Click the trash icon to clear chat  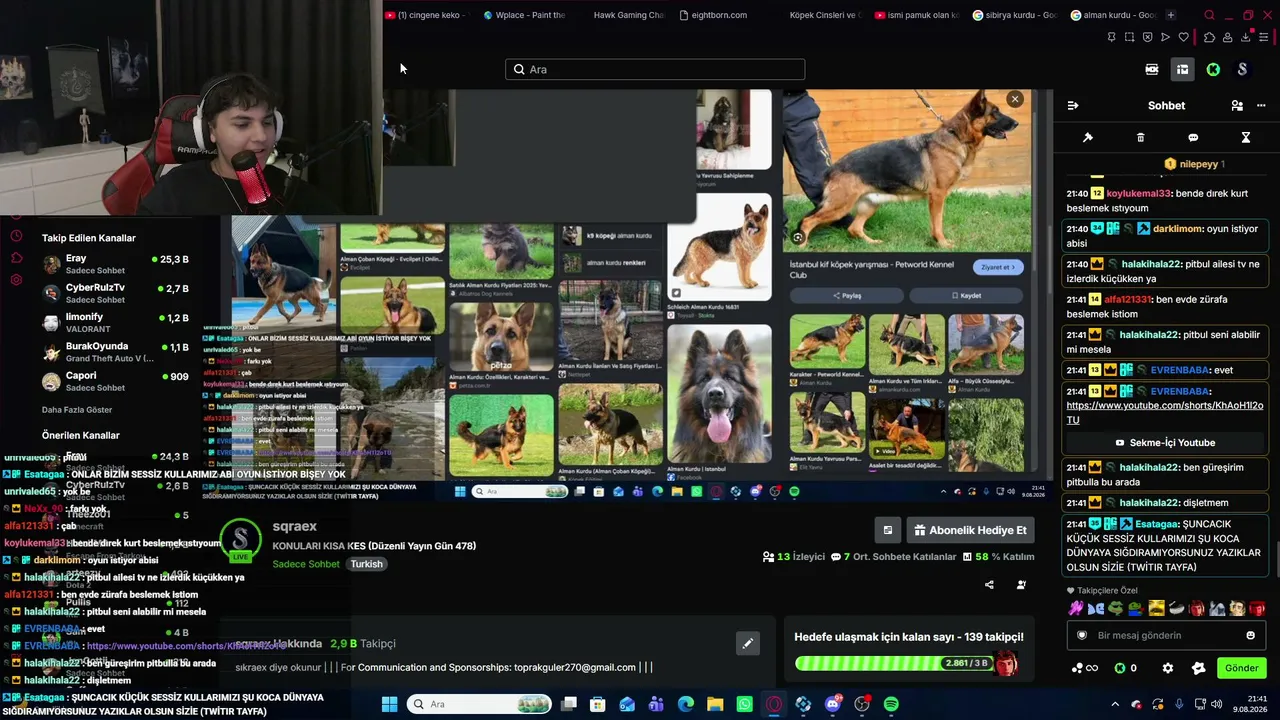click(x=1141, y=137)
